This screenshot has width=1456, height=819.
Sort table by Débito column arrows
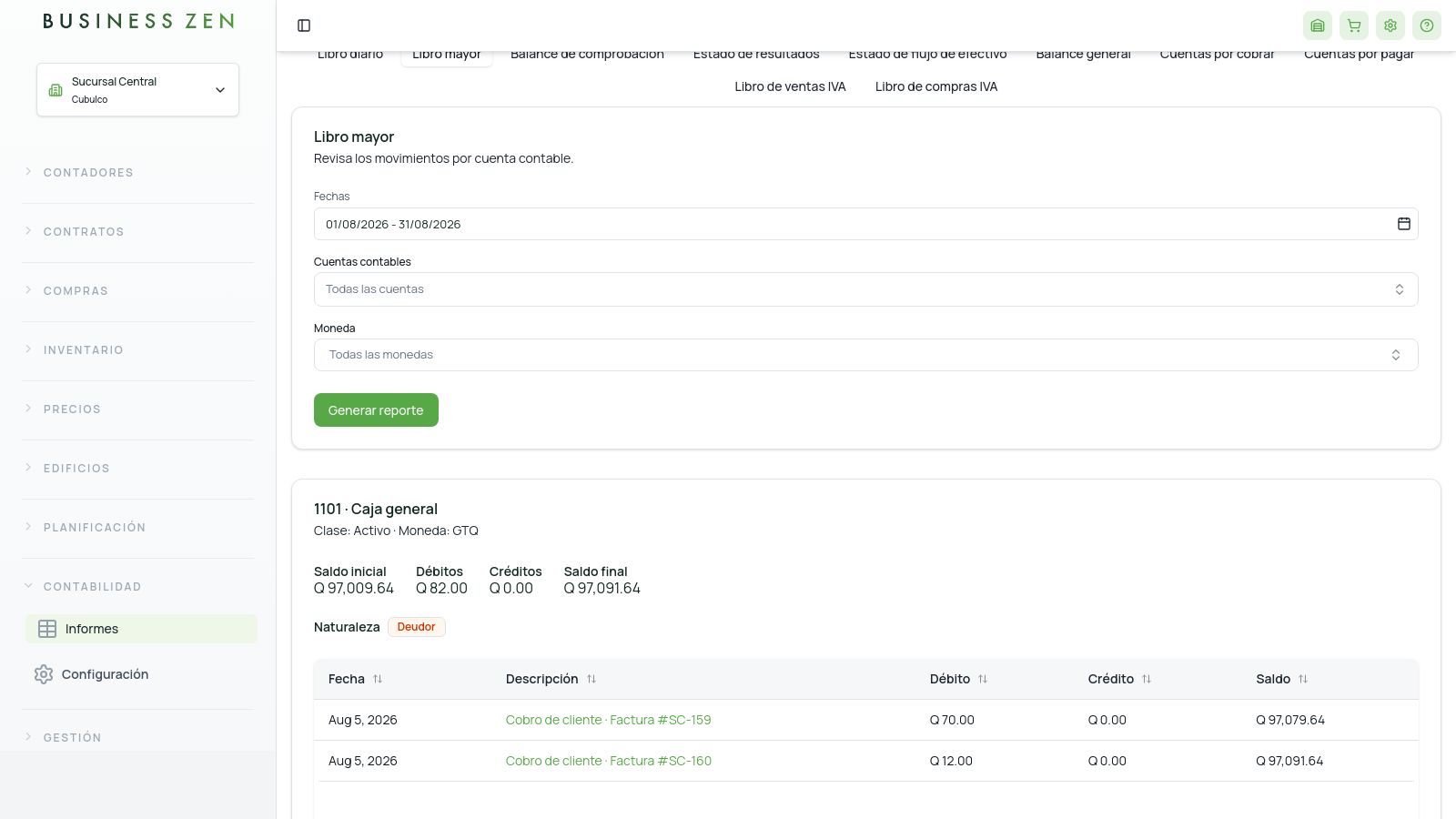(x=983, y=679)
